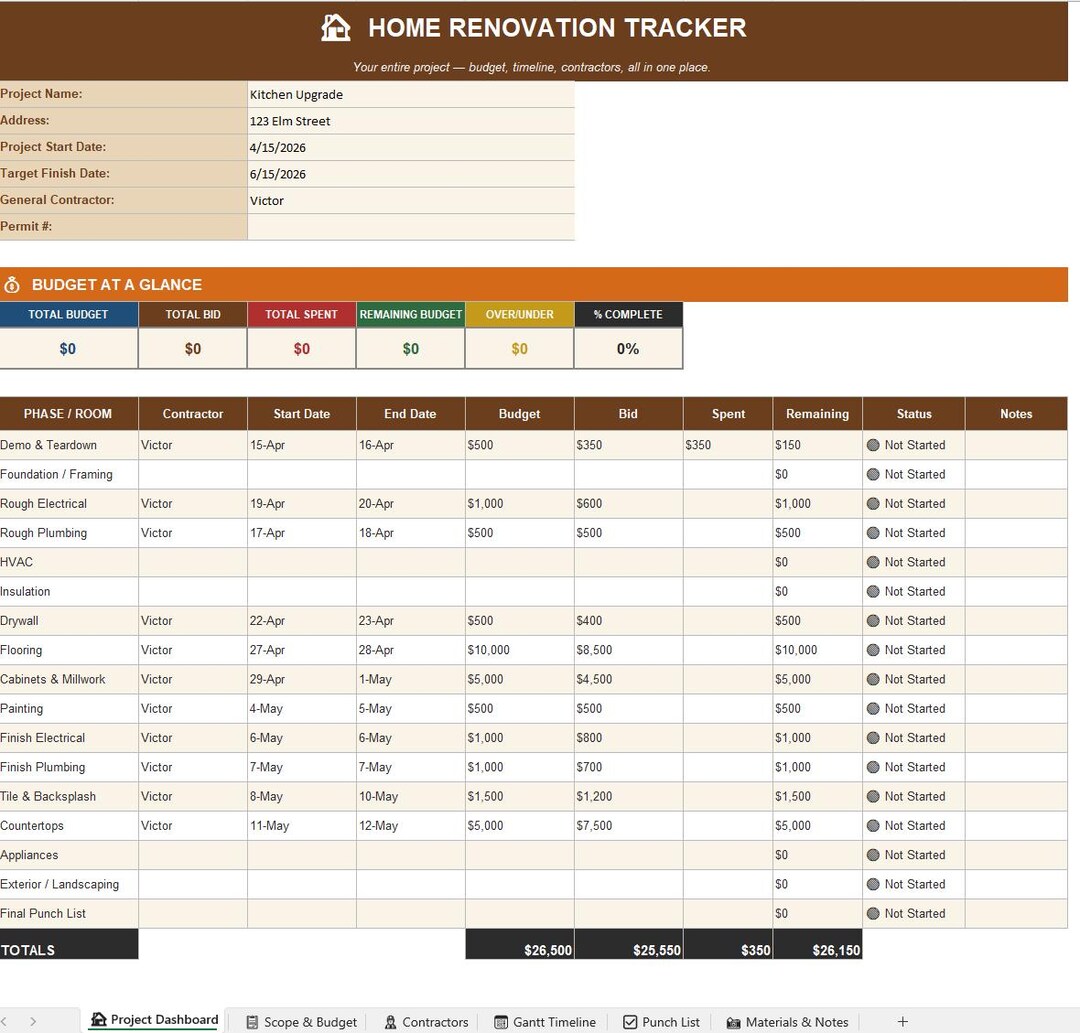1080x1033 pixels.
Task: Click the status dot for Countertops row
Action: pyautogui.click(x=873, y=826)
